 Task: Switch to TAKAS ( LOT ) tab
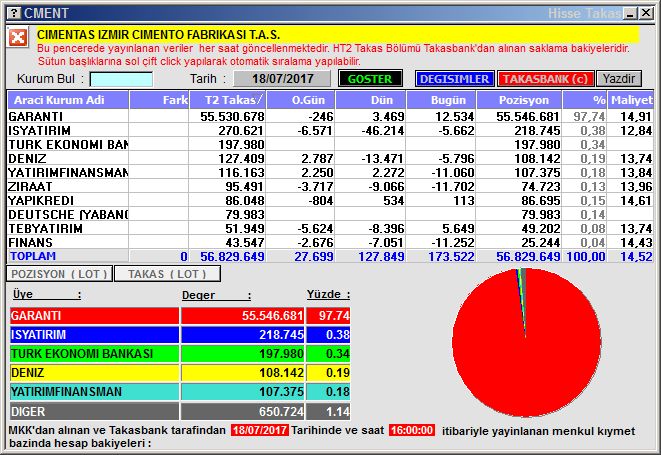(167, 274)
